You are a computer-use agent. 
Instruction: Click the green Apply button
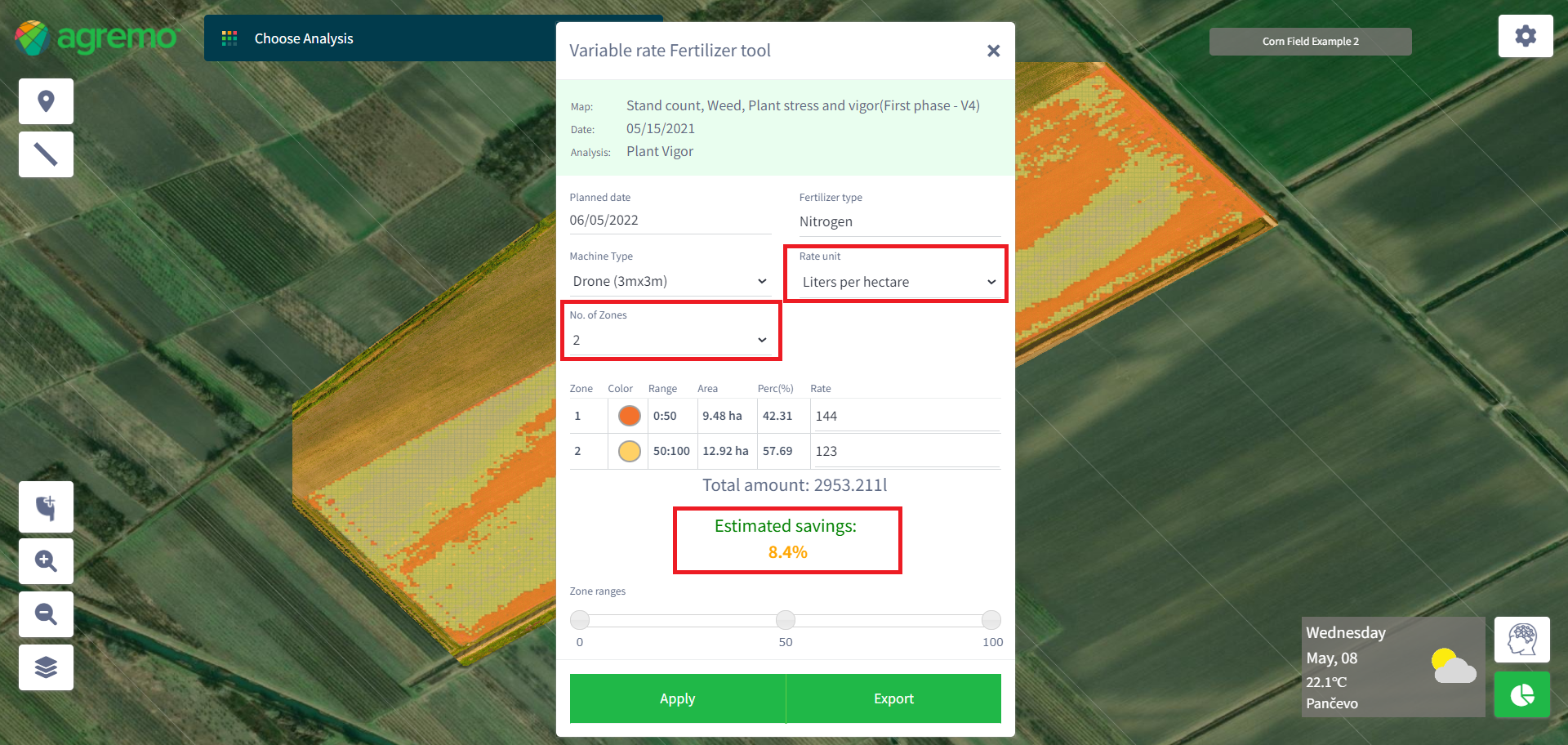click(x=677, y=698)
